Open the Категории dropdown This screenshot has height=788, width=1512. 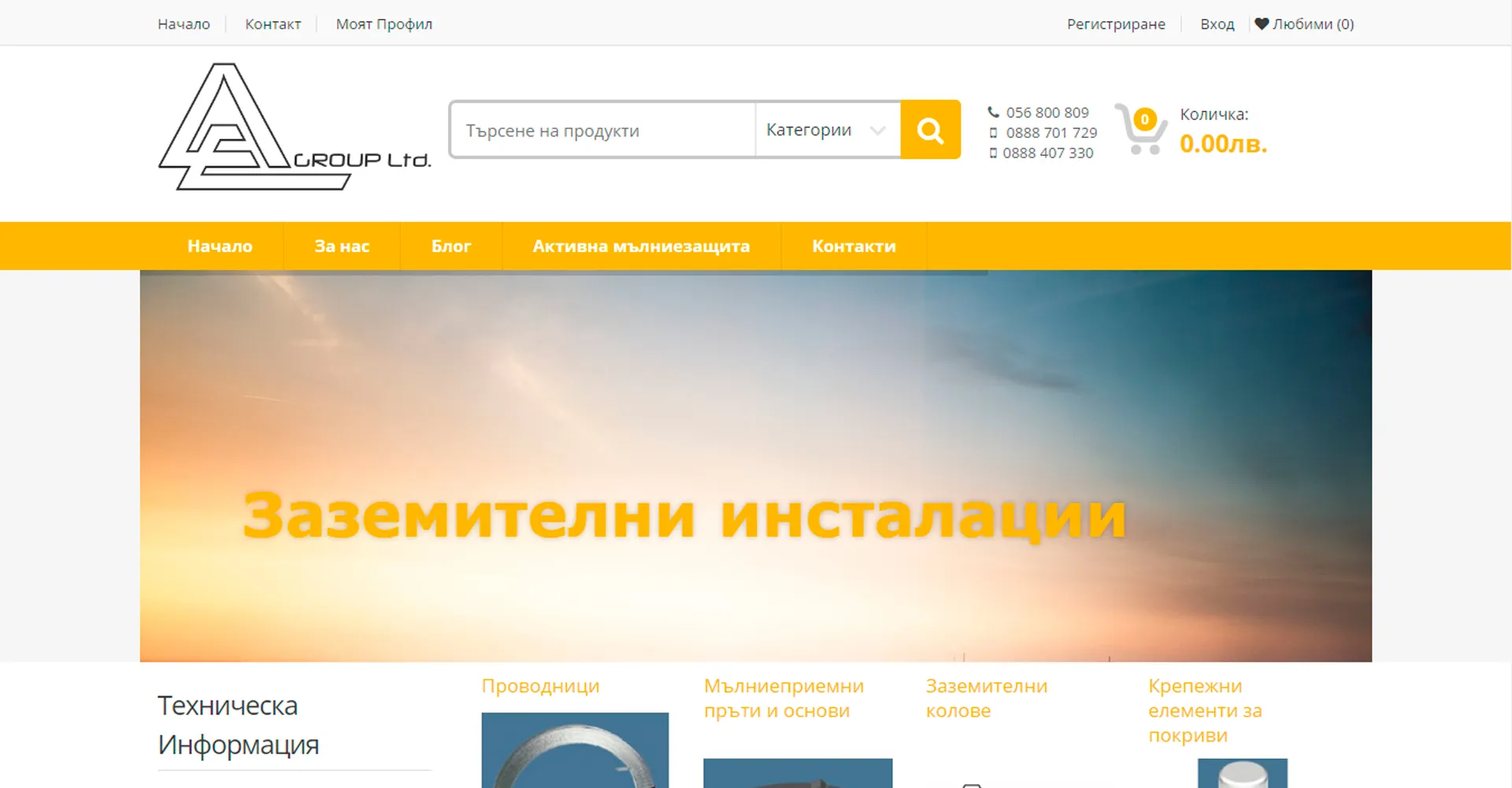coord(809,129)
